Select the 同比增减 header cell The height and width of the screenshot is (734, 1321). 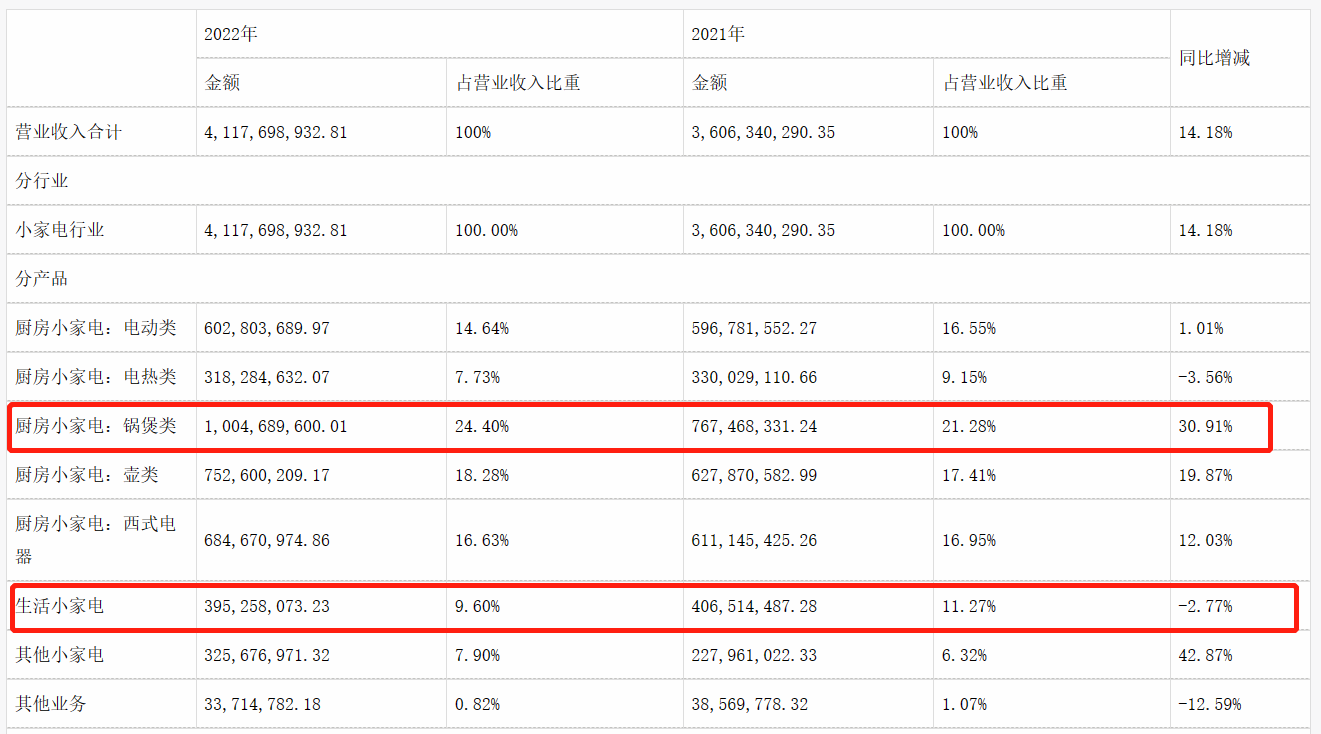point(1214,58)
